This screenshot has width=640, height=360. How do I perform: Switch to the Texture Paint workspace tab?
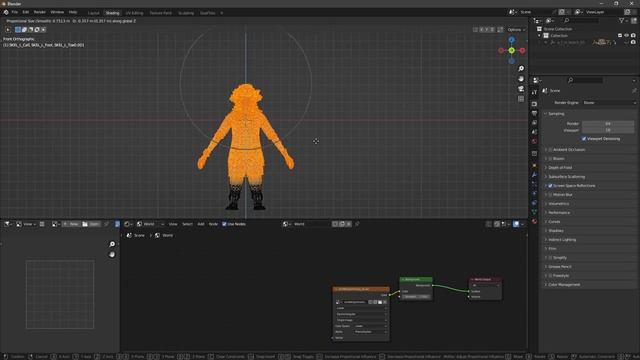(160, 13)
